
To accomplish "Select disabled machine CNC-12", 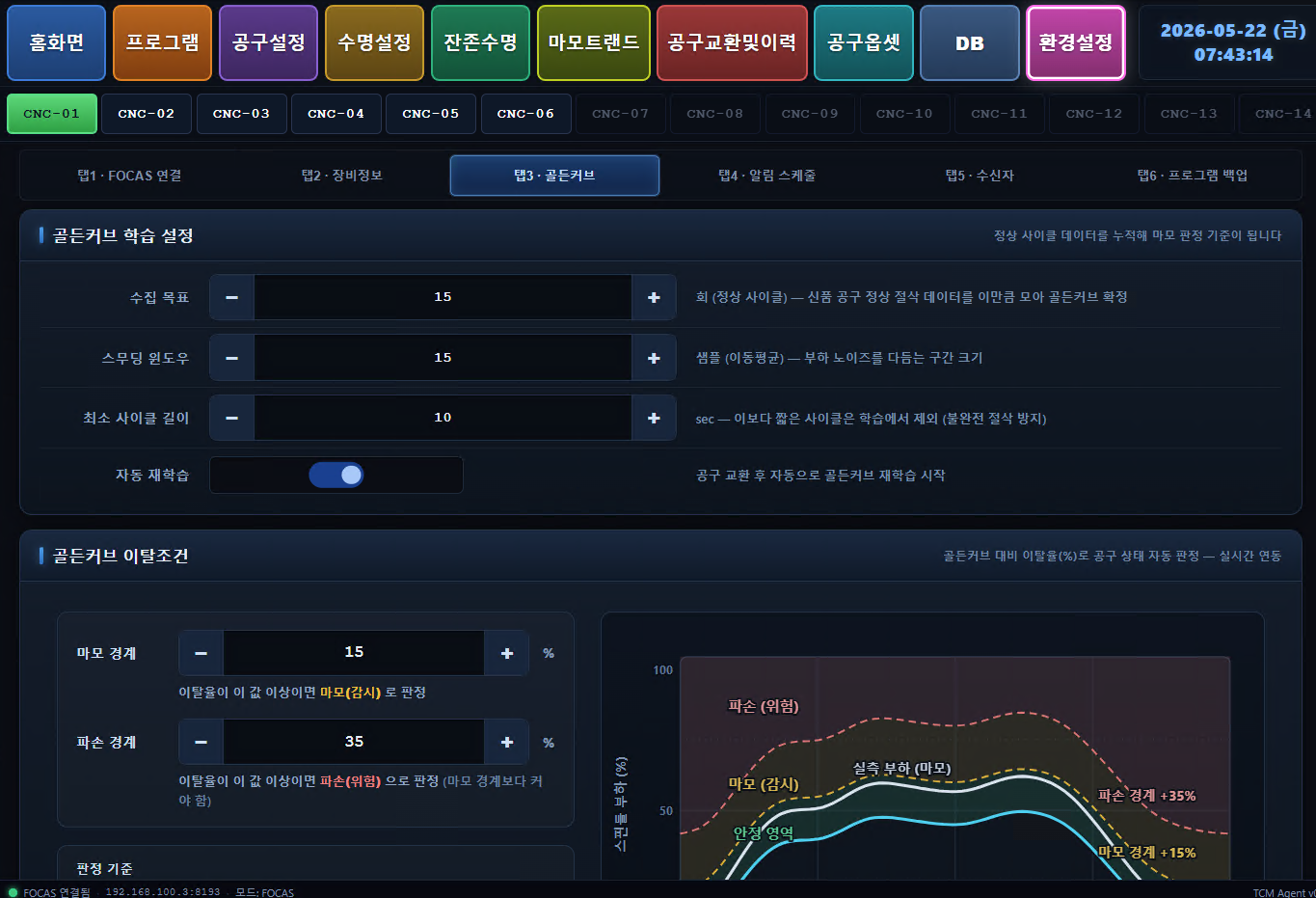I will 1094,114.
